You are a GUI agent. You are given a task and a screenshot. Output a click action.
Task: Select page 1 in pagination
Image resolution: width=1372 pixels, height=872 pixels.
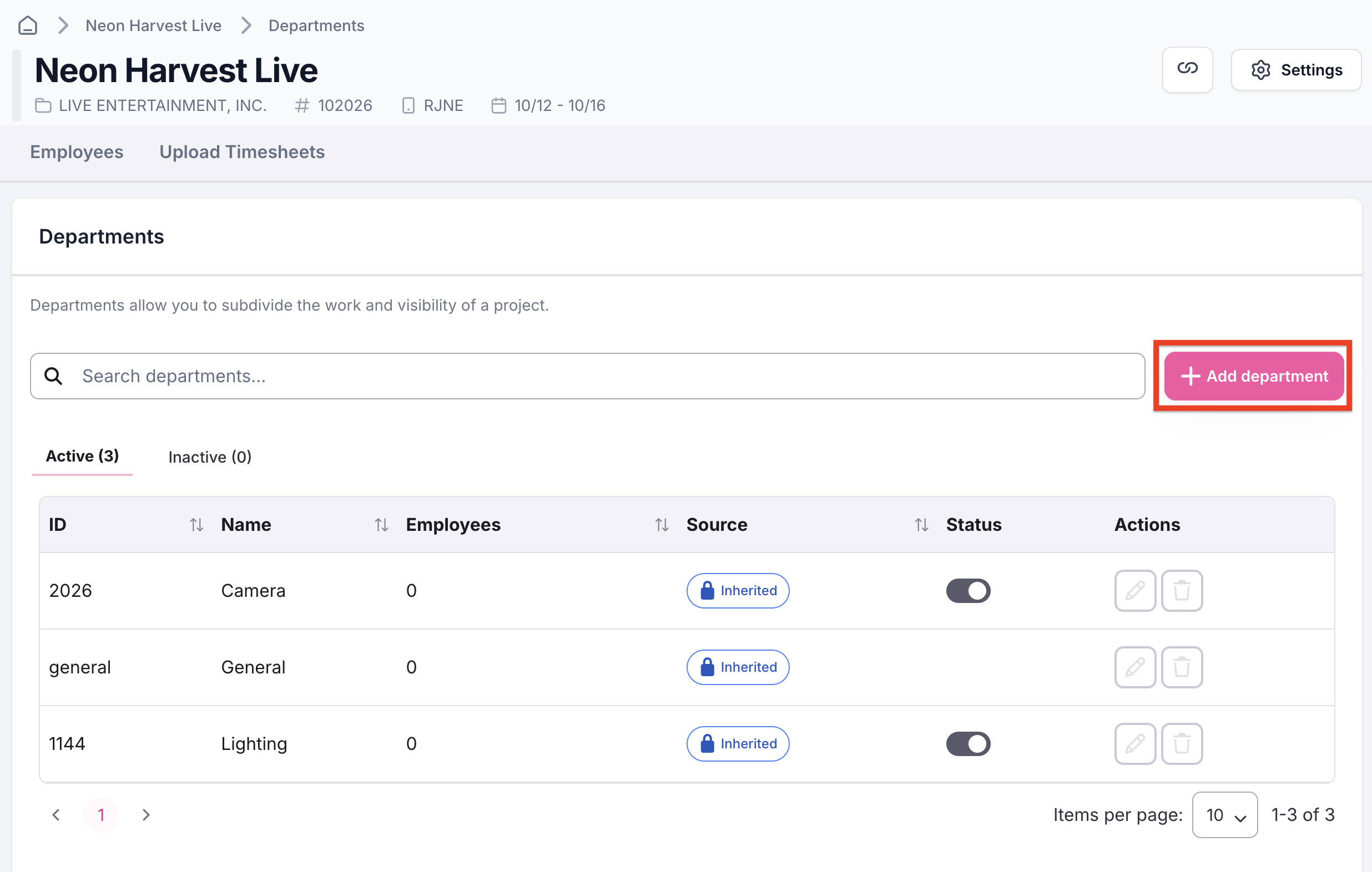coord(101,815)
